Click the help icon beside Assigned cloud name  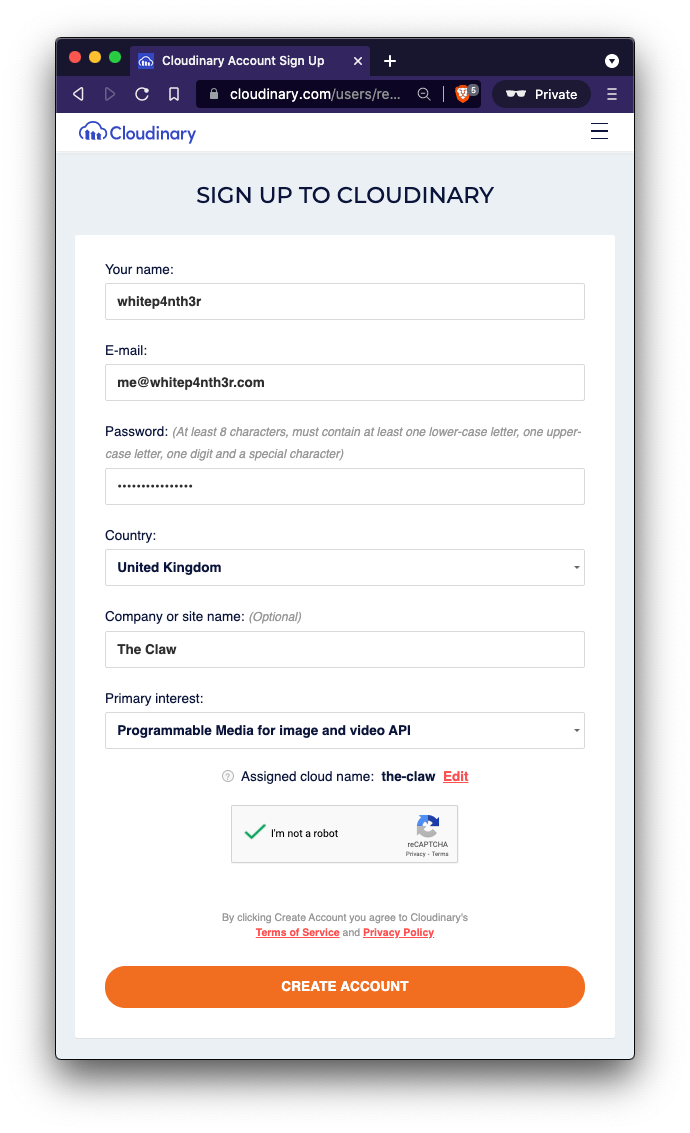tap(227, 776)
